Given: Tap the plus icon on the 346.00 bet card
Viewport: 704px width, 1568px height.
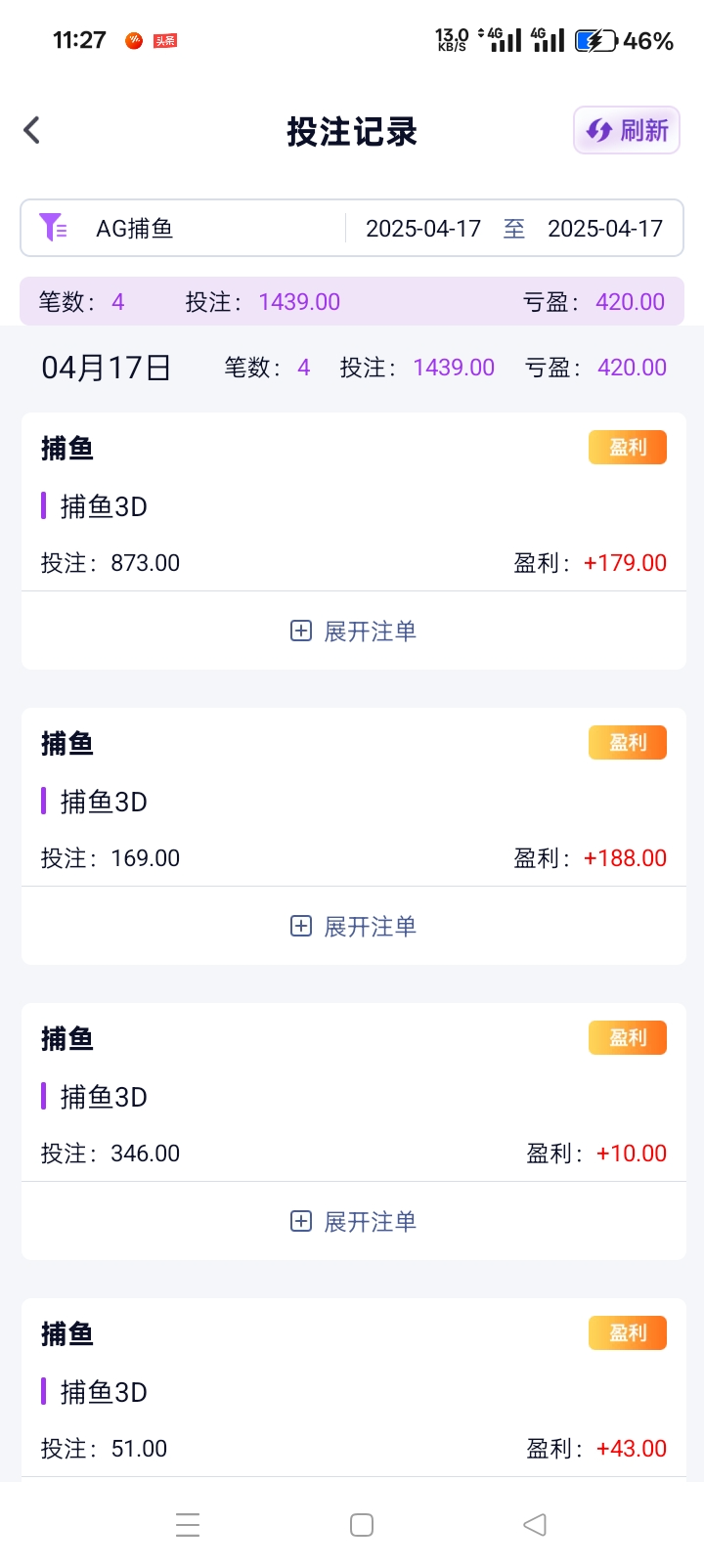Looking at the screenshot, I should [301, 1221].
